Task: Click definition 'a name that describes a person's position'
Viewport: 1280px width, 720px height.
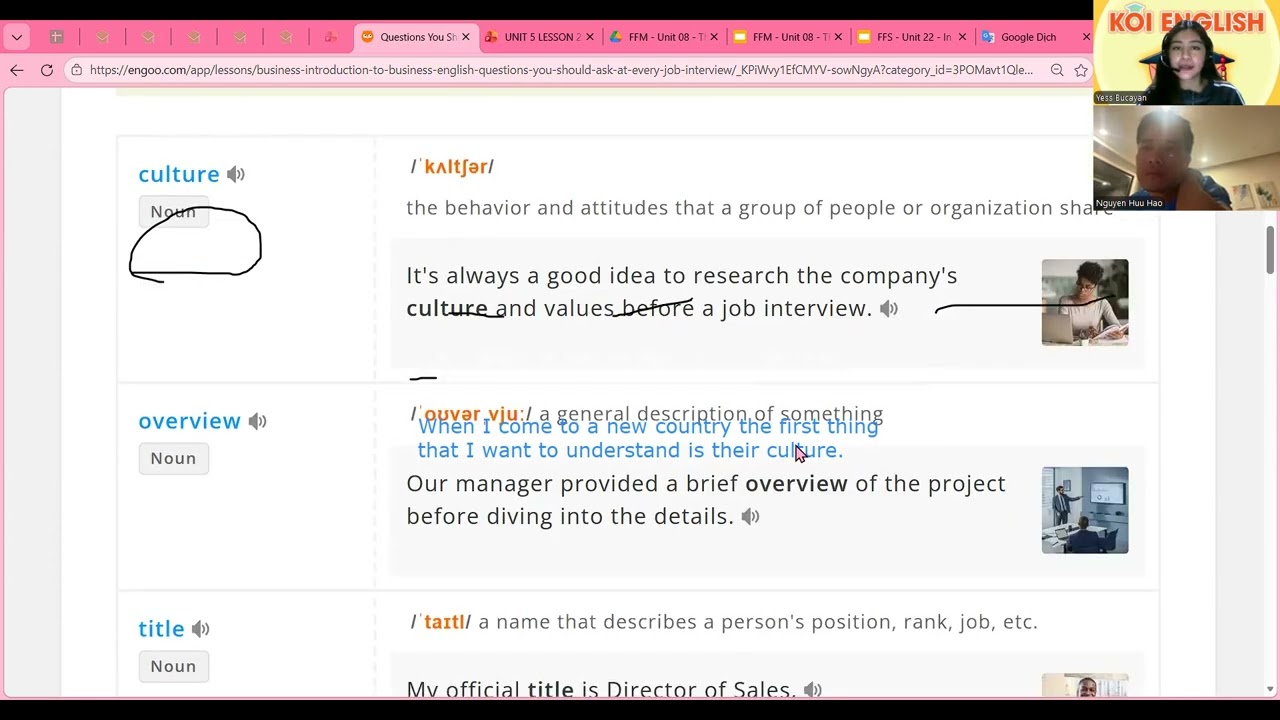Action: [758, 622]
